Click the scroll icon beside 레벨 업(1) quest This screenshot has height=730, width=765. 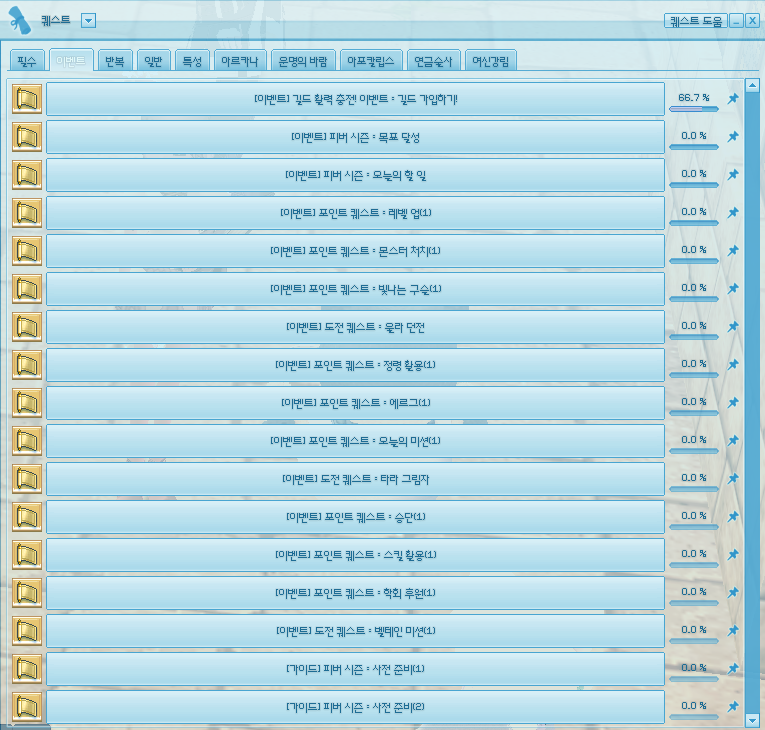coord(27,213)
